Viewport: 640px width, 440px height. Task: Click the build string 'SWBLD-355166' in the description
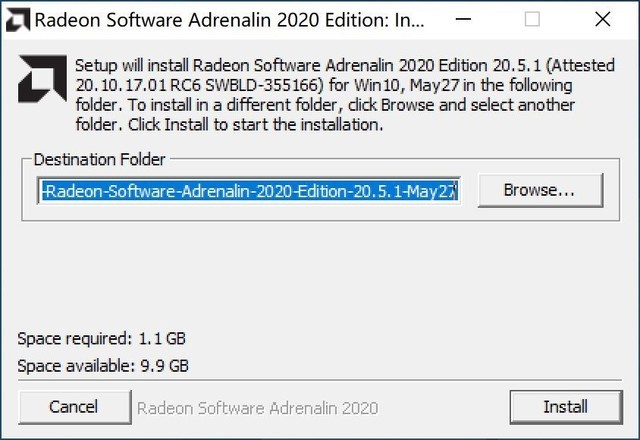[x=264, y=85]
